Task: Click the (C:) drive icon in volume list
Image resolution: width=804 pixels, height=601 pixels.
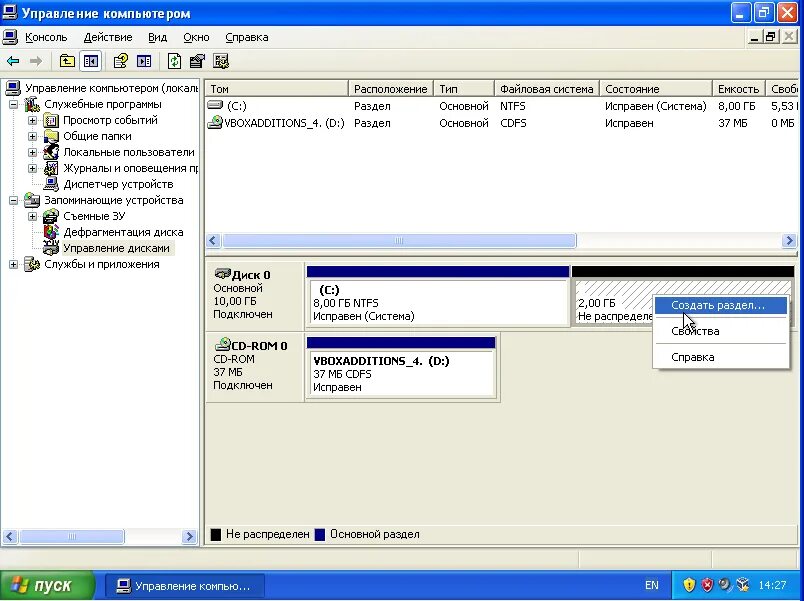Action: point(215,105)
